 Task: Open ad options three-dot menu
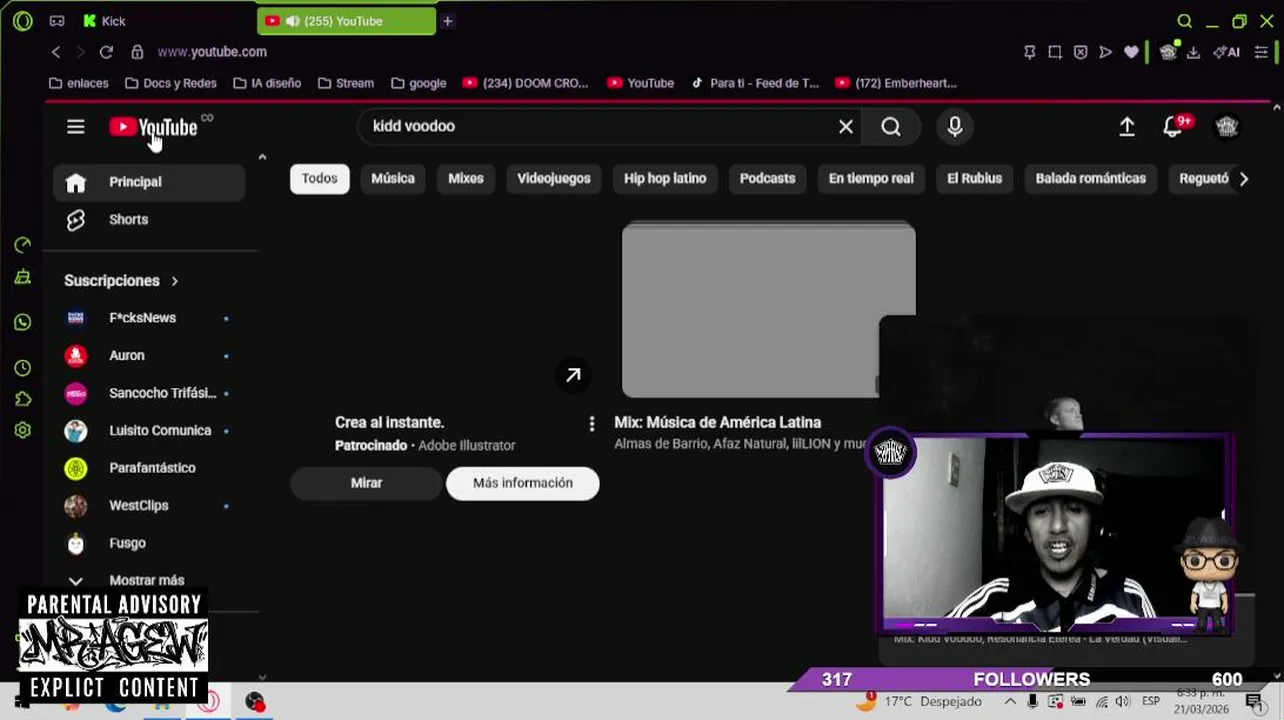592,424
